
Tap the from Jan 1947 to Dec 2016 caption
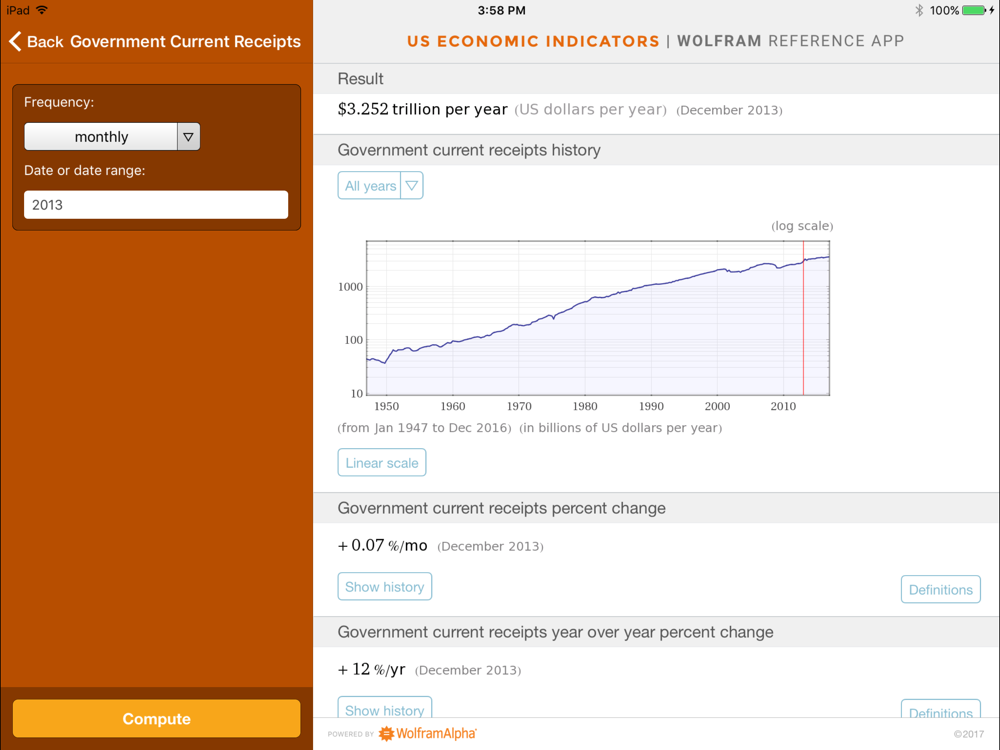424,428
